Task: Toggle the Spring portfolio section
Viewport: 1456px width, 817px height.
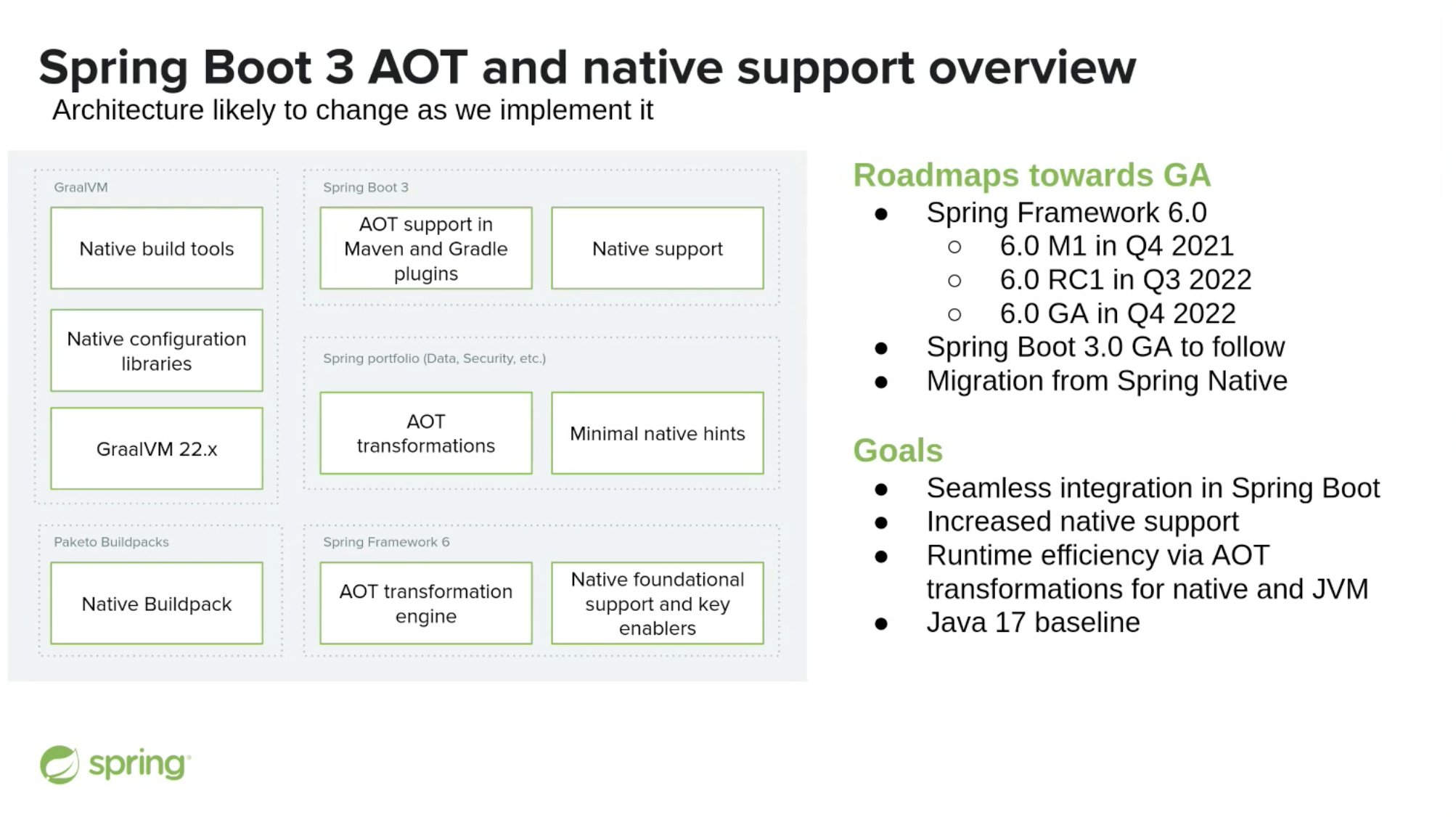Action: pos(434,357)
